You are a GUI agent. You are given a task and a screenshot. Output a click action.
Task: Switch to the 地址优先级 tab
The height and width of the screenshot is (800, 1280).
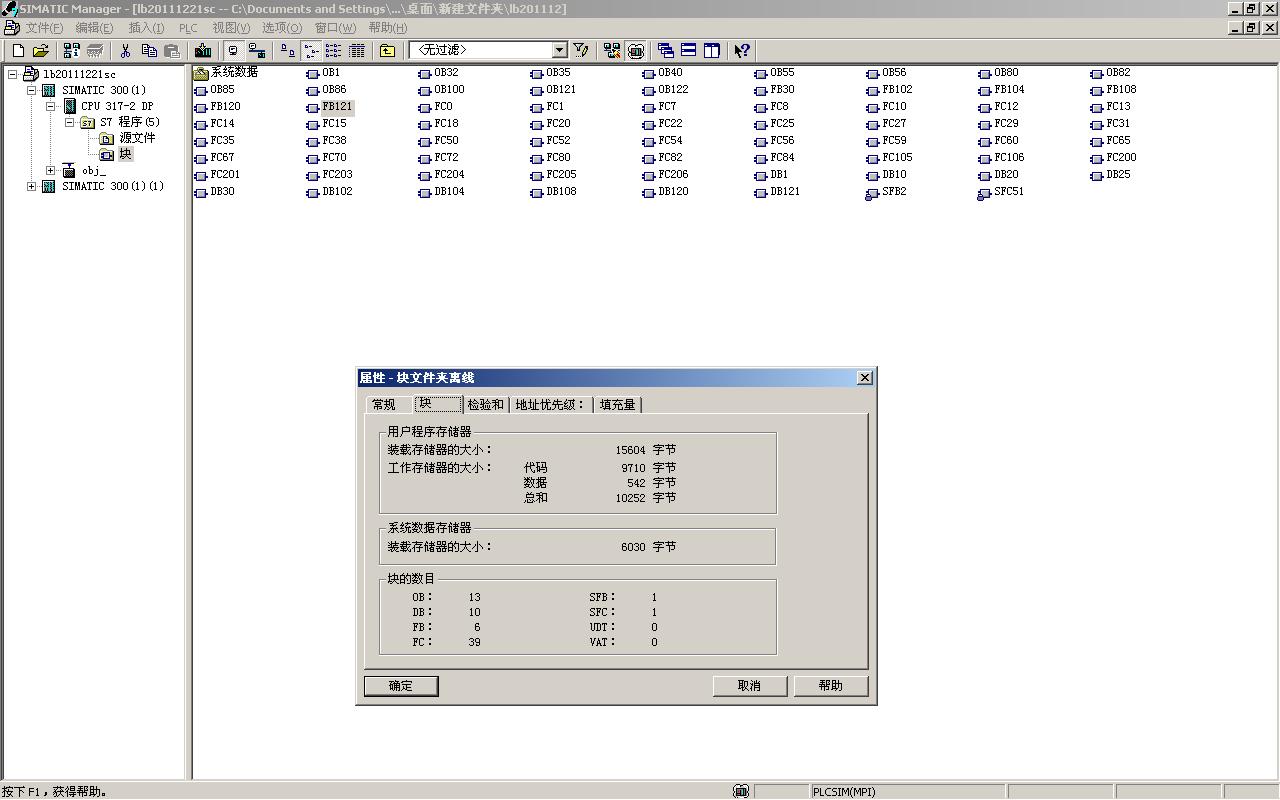pos(550,405)
